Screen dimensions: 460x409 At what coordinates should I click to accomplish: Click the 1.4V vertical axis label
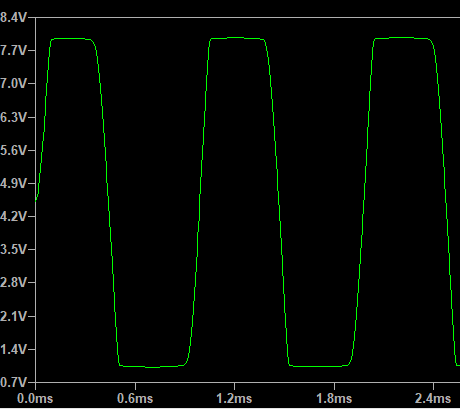(x=13, y=349)
